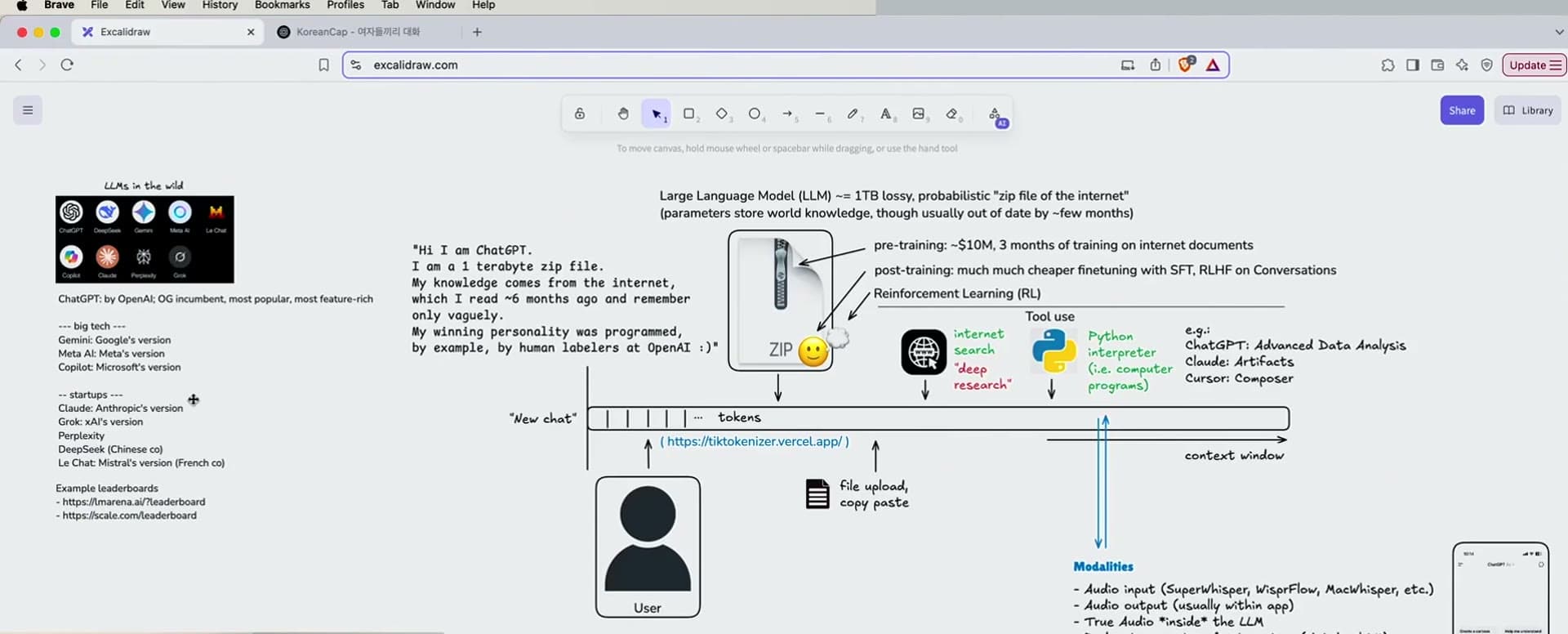Viewport: 1568px width, 634px height.
Task: Open Brave Rewards triangle icon
Action: tap(1213, 65)
